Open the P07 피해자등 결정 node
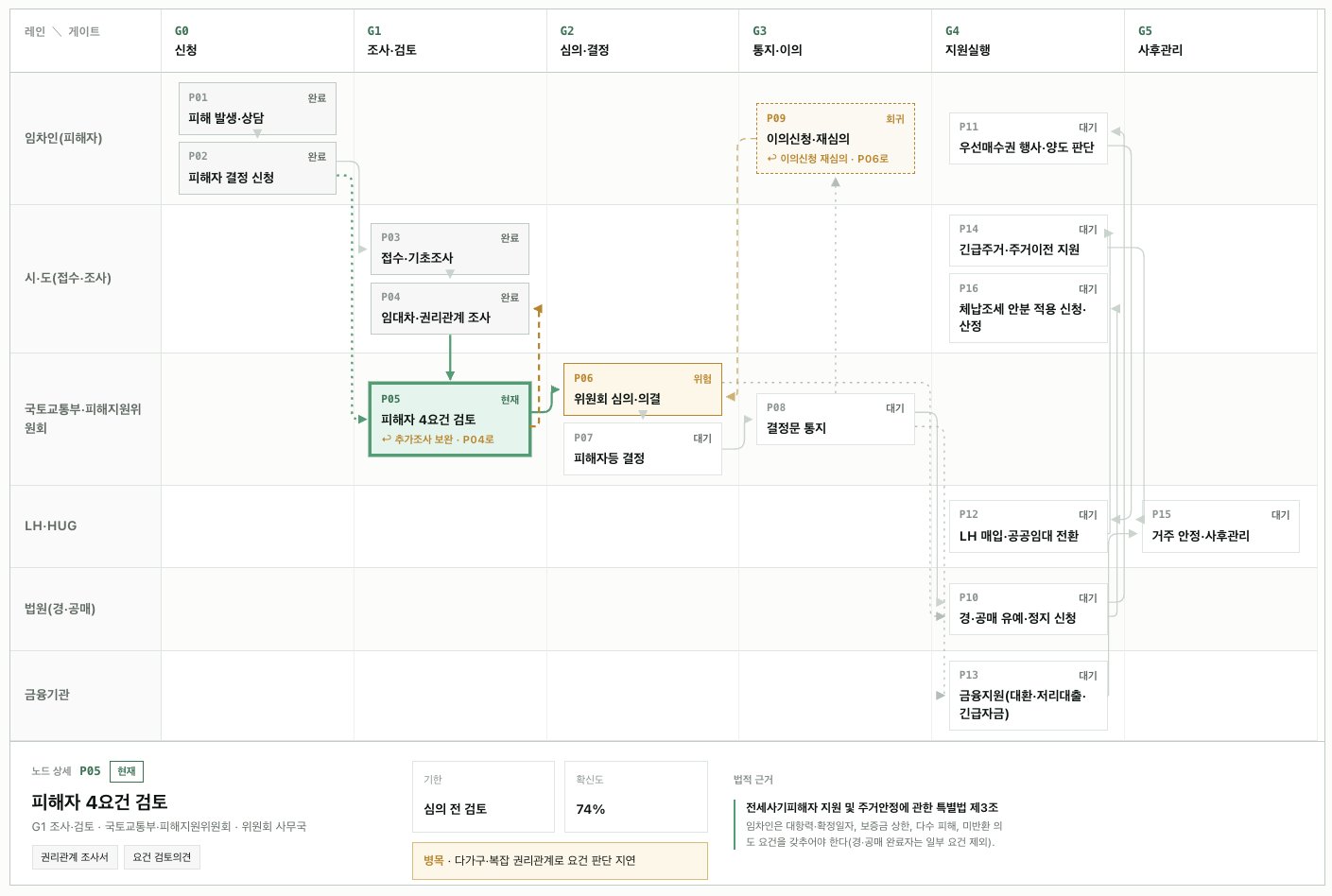 [x=643, y=449]
